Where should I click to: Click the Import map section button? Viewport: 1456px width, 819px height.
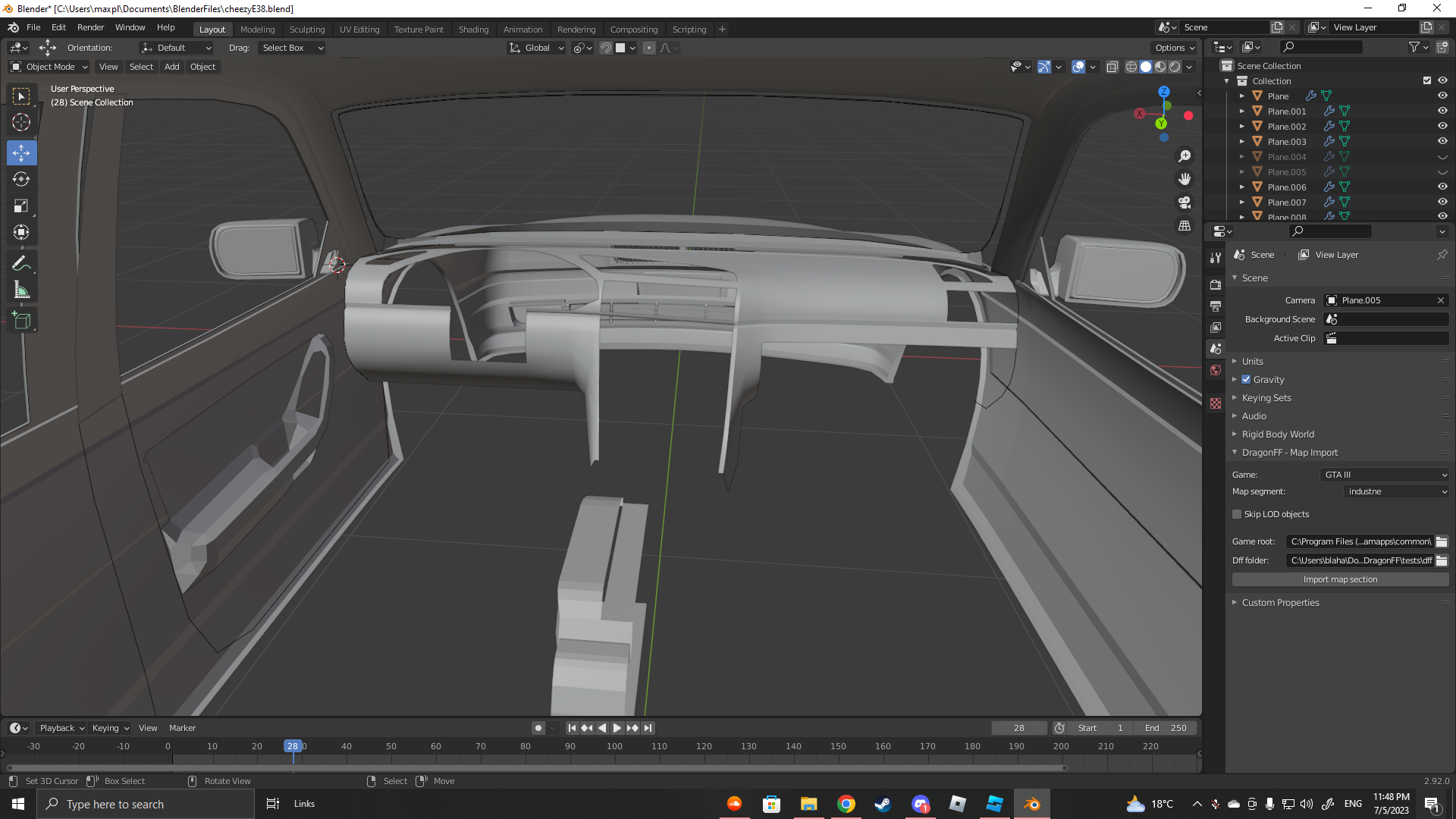click(1340, 579)
